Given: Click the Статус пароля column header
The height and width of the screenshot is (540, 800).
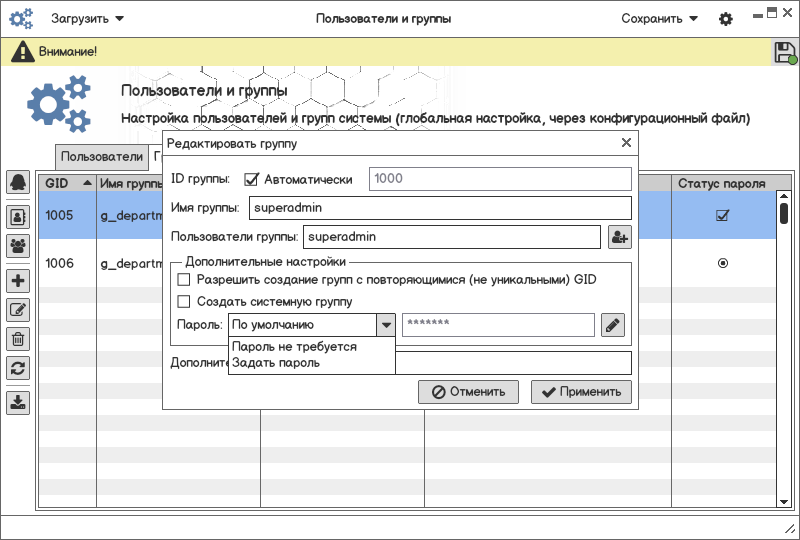Looking at the screenshot, I should [x=722, y=183].
